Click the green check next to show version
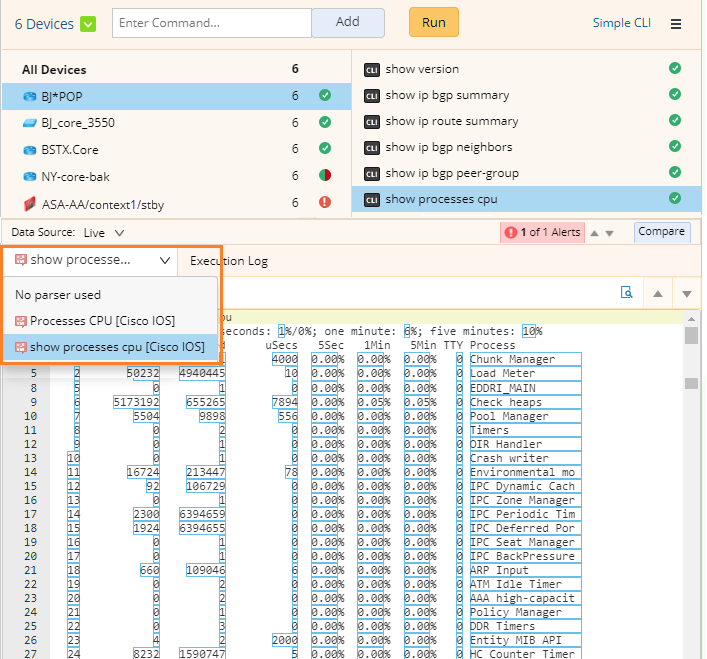Screen dimensions: 707x659 (675, 69)
